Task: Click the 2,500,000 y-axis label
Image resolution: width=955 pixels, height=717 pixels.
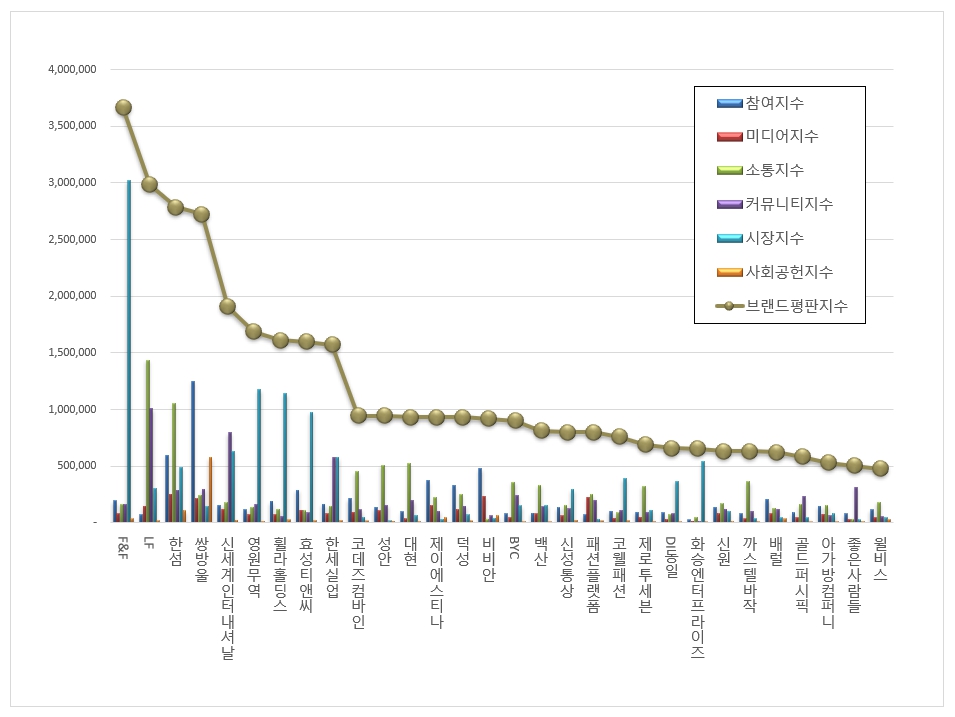Action: click(72, 239)
